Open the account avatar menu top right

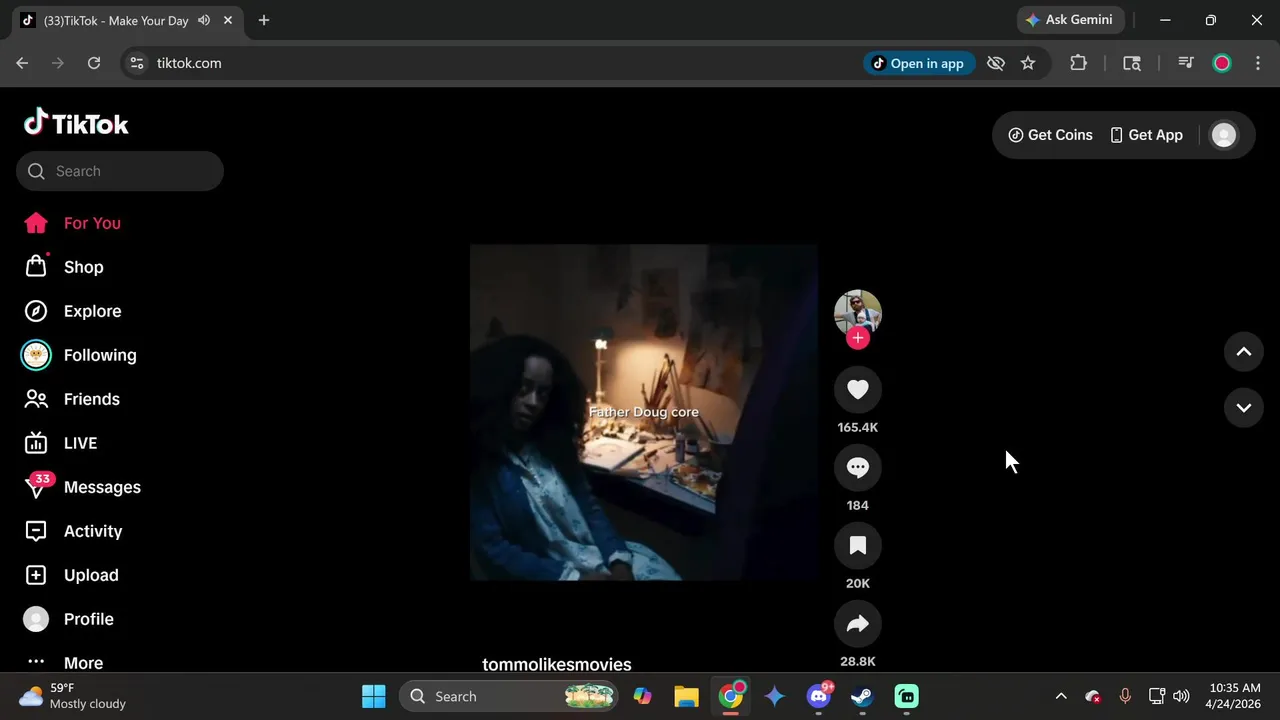pos(1224,135)
